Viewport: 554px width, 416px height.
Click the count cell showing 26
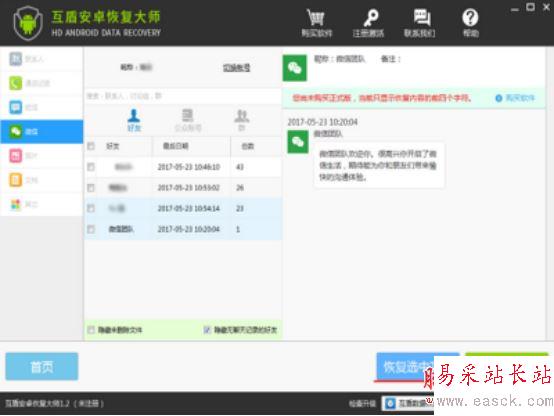[240, 188]
